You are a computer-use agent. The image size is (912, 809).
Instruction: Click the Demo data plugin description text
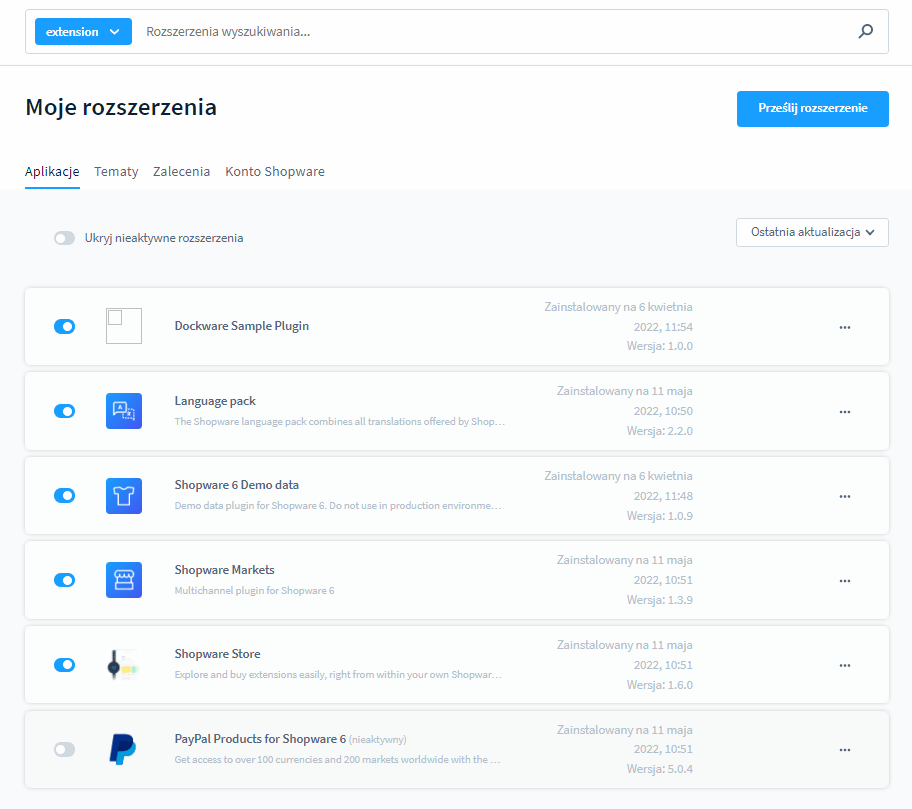point(338,505)
